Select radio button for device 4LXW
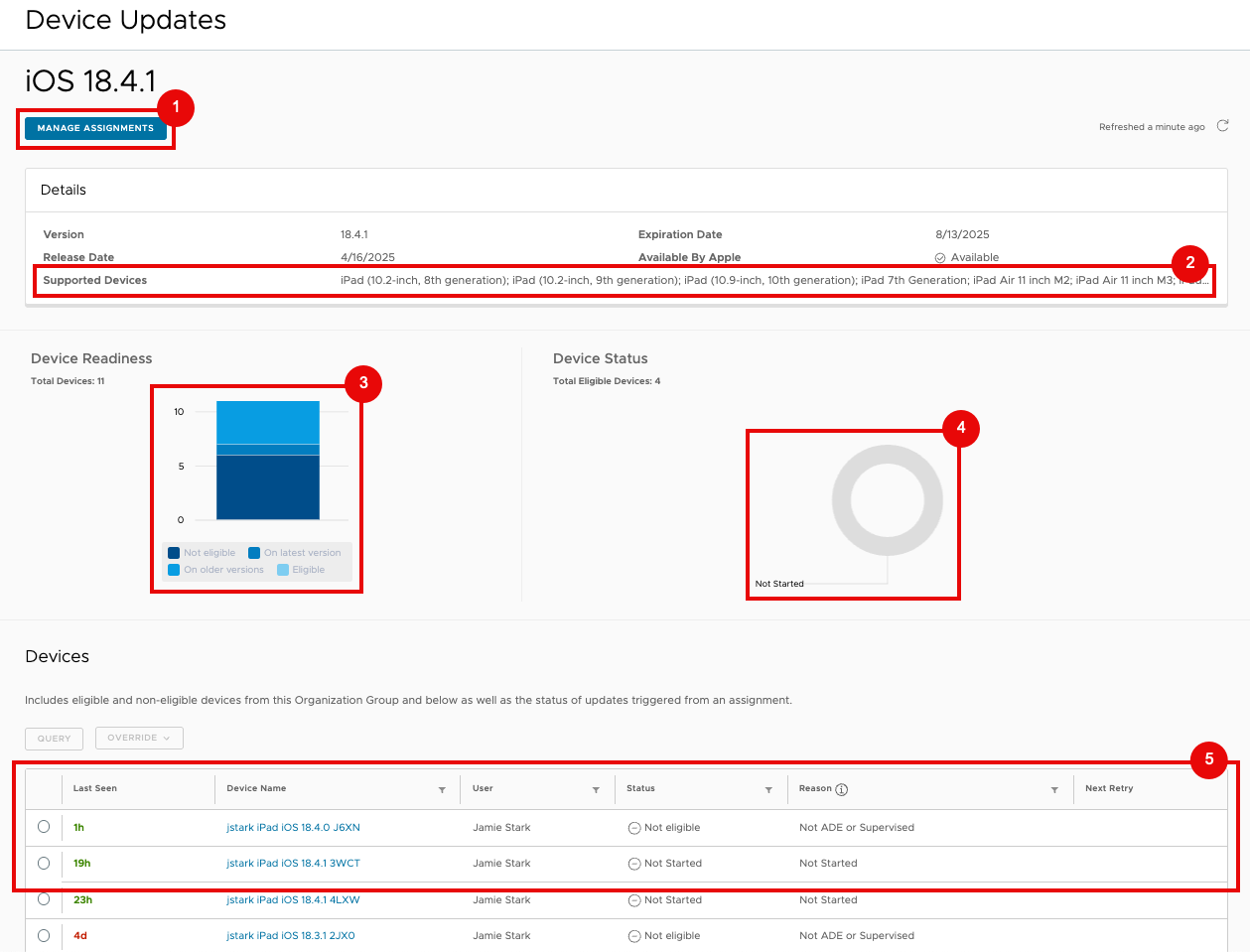 [44, 899]
